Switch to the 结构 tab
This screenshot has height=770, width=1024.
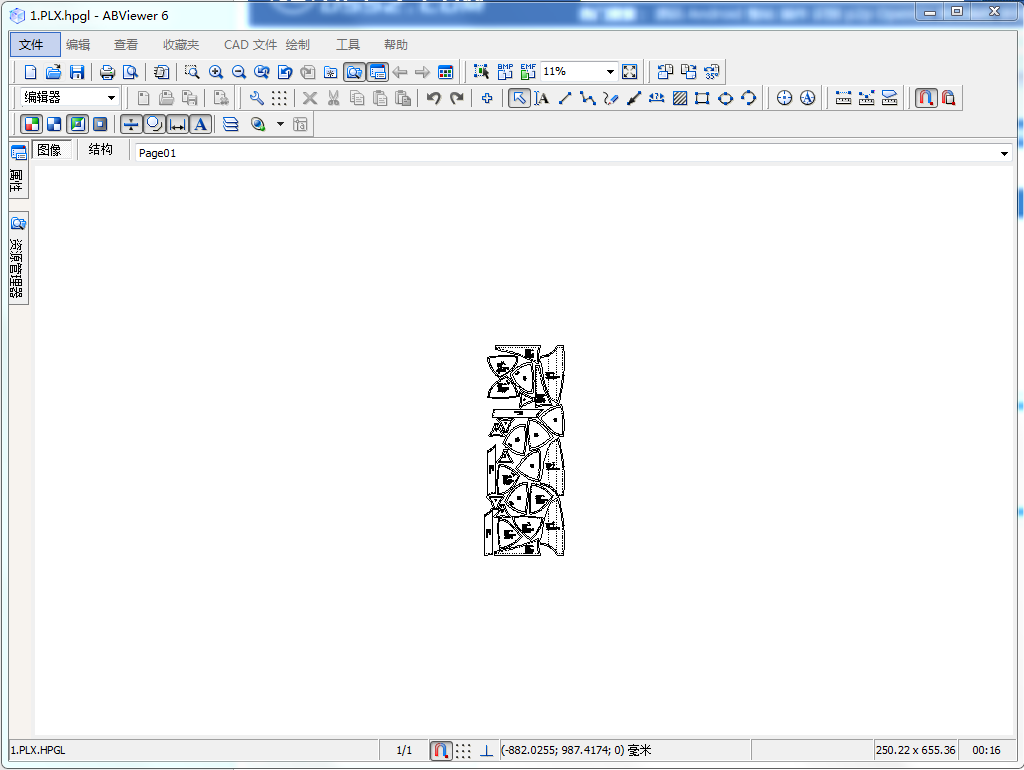(x=100, y=150)
